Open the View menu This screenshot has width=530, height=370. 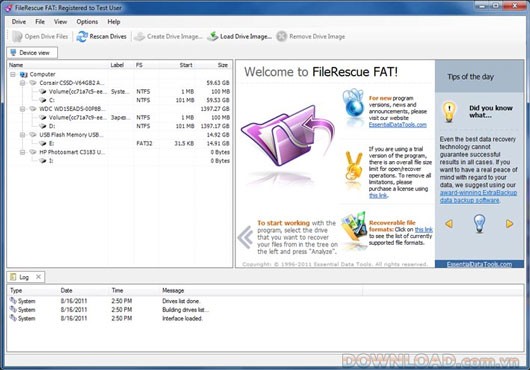(61, 22)
